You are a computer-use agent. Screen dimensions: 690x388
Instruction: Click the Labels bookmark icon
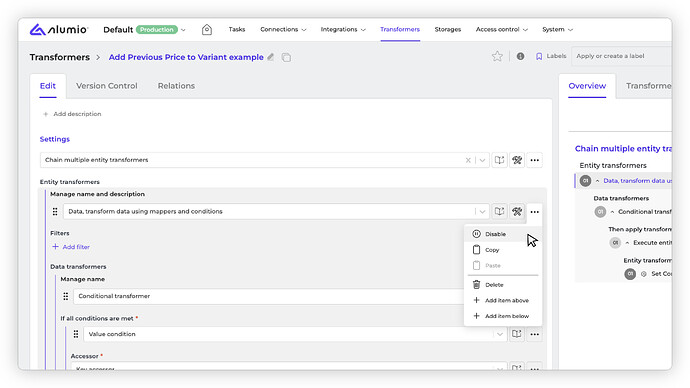[x=539, y=56]
